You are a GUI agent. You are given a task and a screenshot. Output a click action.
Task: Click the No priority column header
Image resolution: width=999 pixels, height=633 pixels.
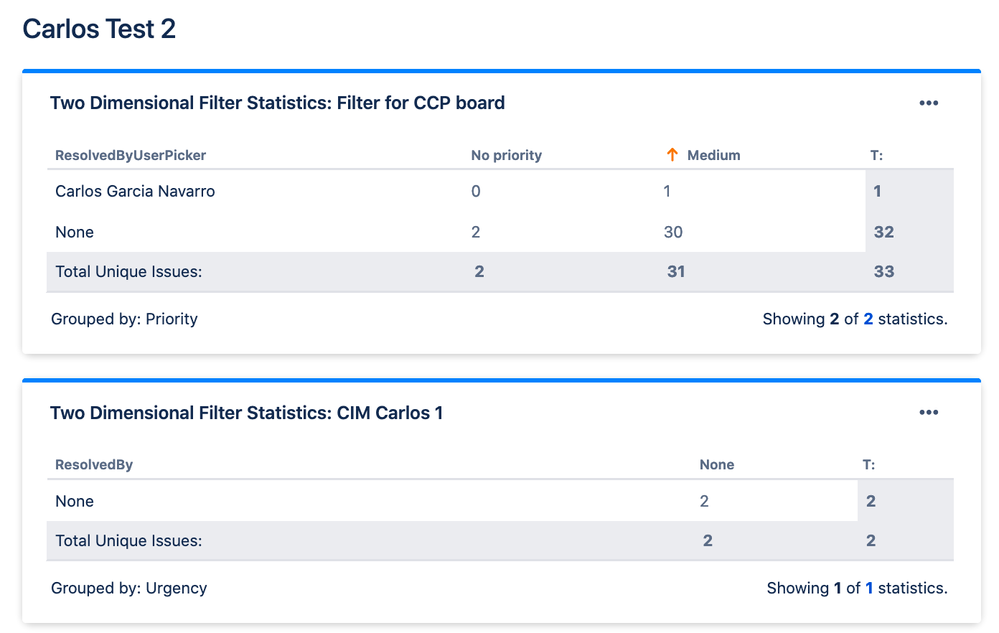[506, 155]
